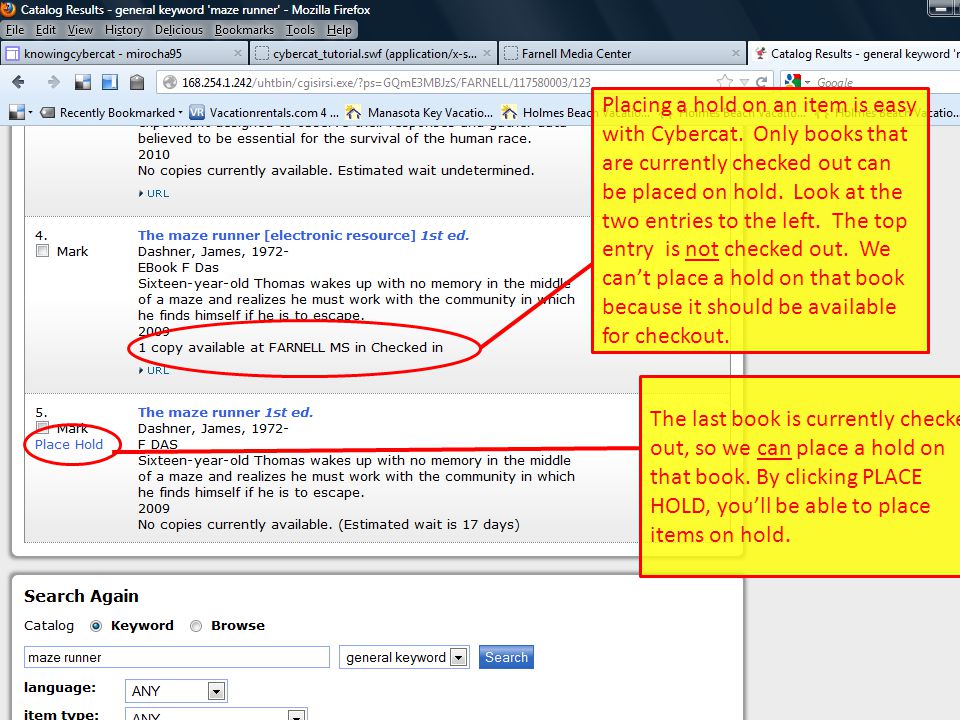Image resolution: width=960 pixels, height=720 pixels.
Task: Reload the page using the refresh icon
Action: pos(761,82)
